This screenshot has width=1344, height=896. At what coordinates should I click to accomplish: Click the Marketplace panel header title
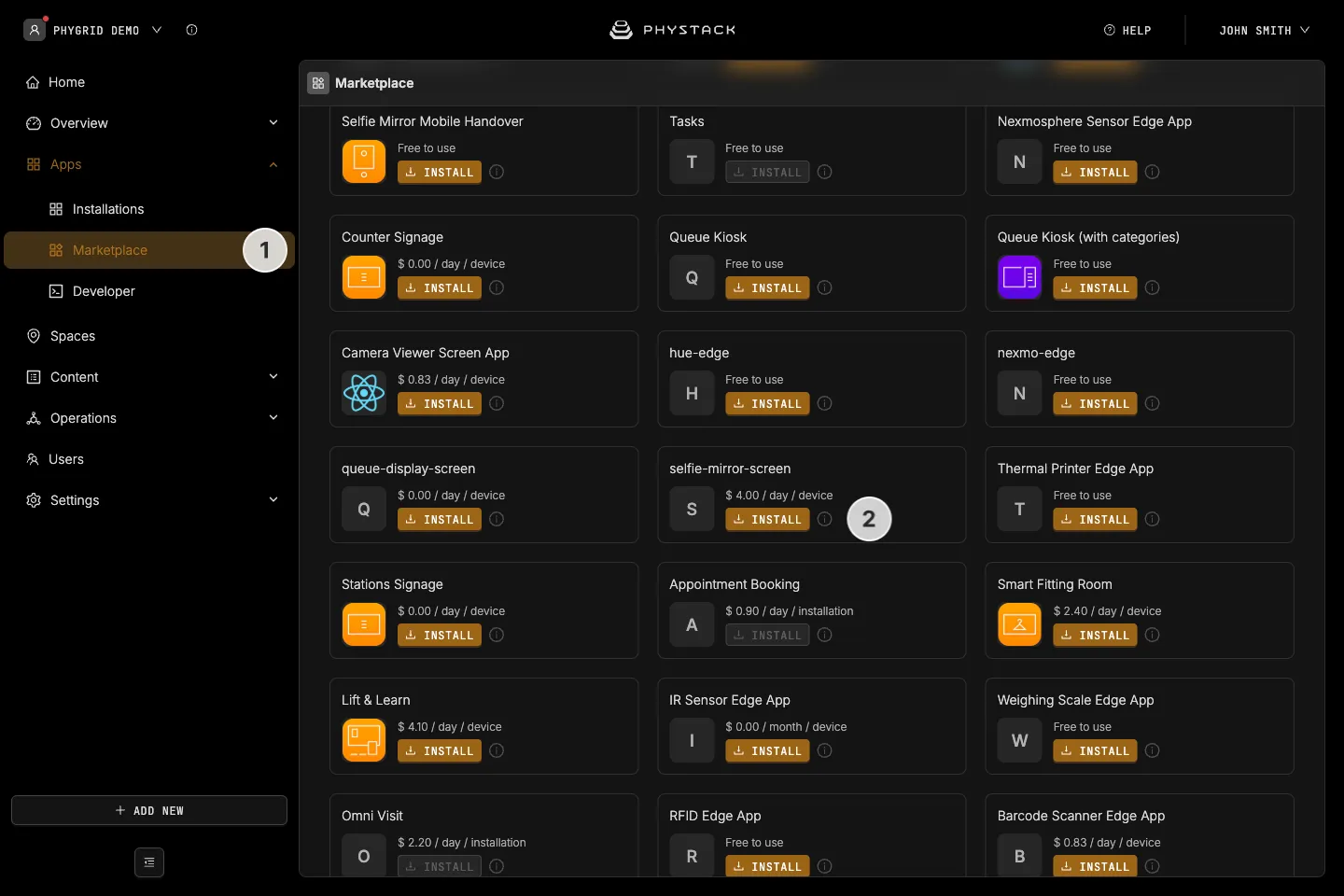pyautogui.click(x=374, y=83)
